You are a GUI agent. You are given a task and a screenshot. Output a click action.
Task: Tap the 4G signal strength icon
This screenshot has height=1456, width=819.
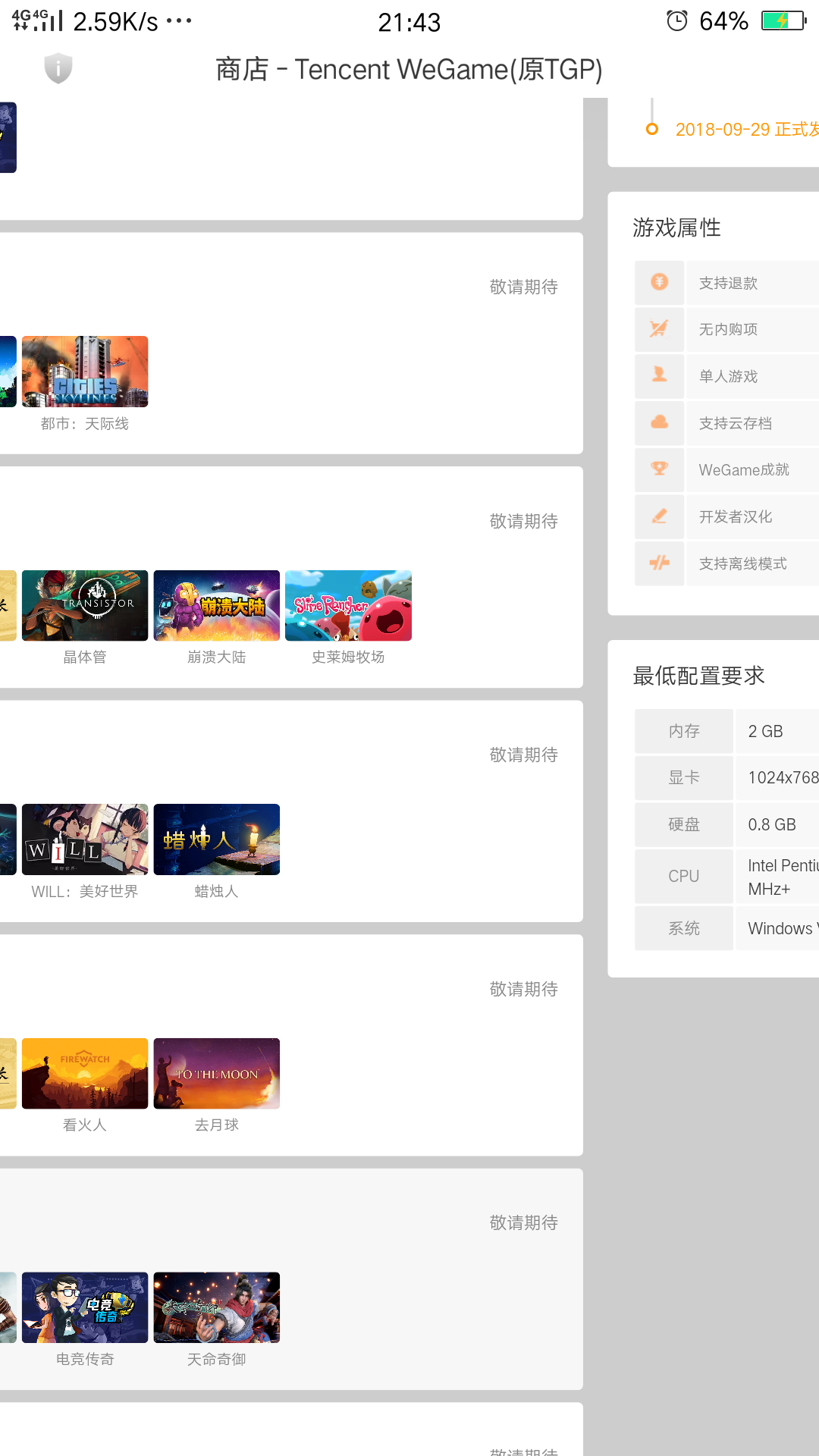pos(38,20)
